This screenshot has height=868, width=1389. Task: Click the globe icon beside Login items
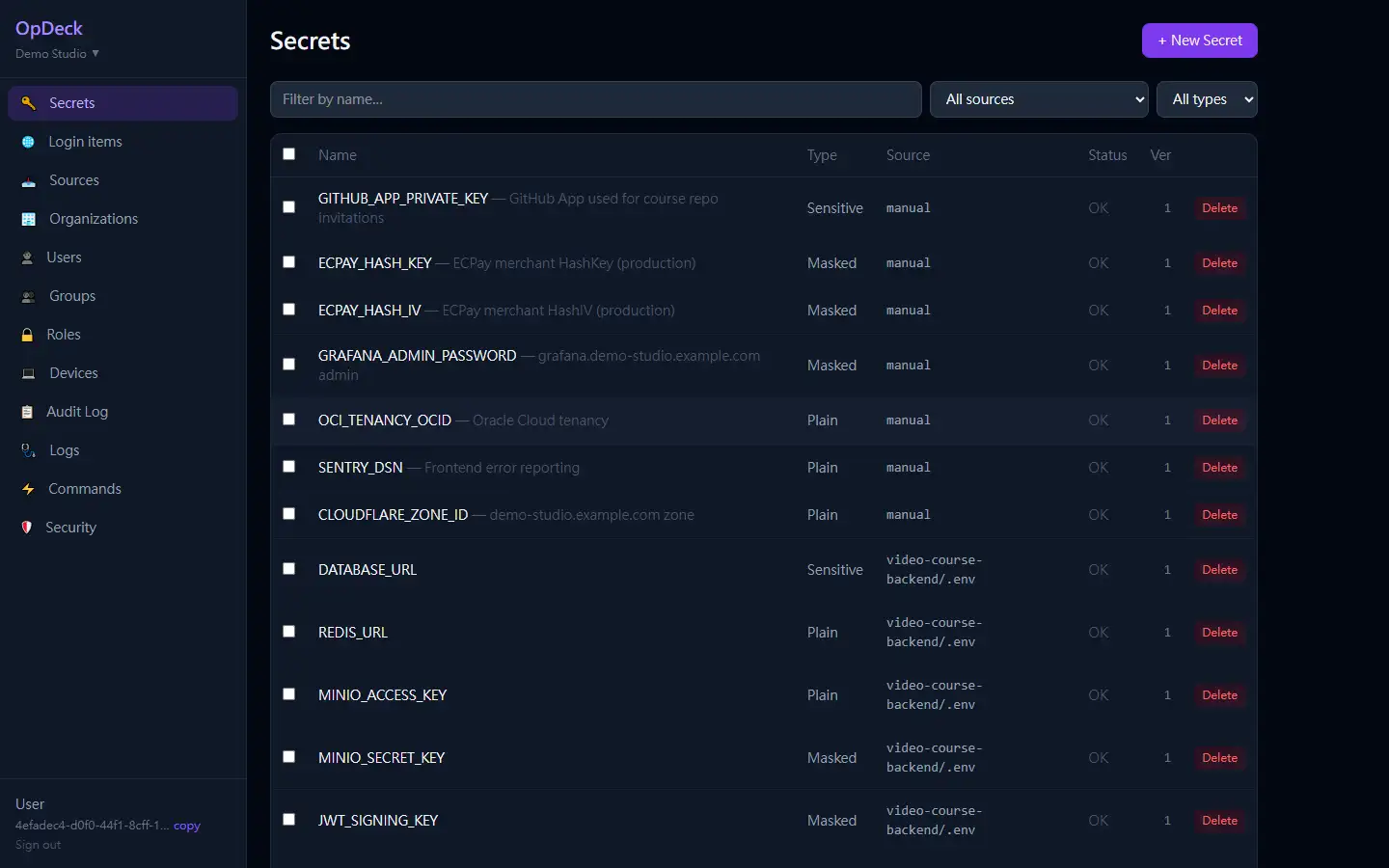tap(28, 142)
